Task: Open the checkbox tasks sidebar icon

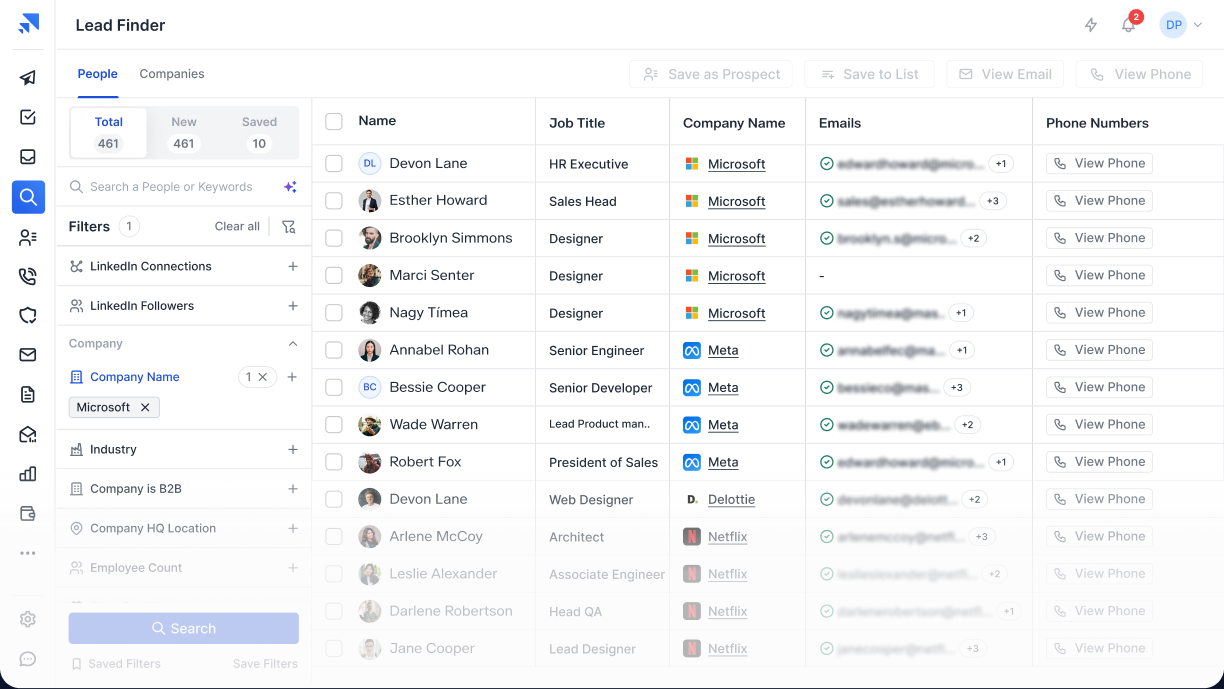Action: 28,117
